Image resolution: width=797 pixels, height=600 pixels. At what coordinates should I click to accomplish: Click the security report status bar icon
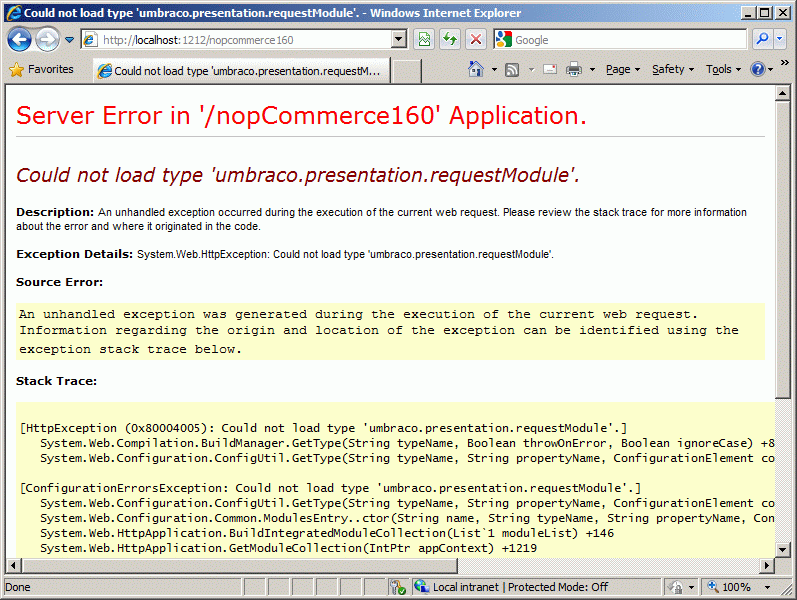[x=397, y=587]
